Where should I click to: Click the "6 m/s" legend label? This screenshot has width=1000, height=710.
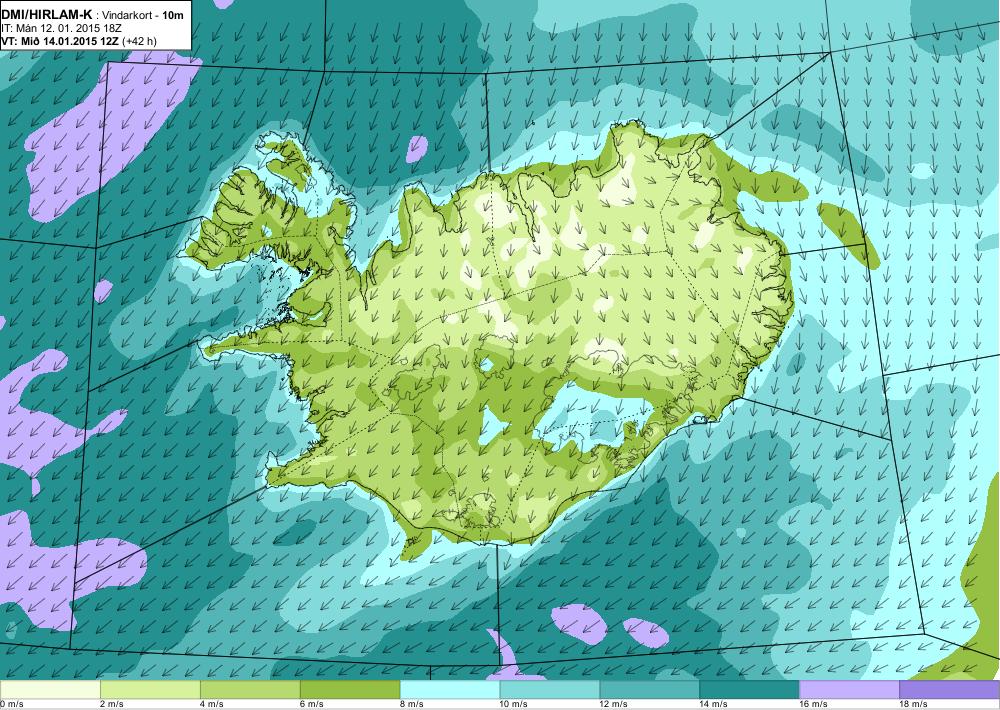pos(312,704)
